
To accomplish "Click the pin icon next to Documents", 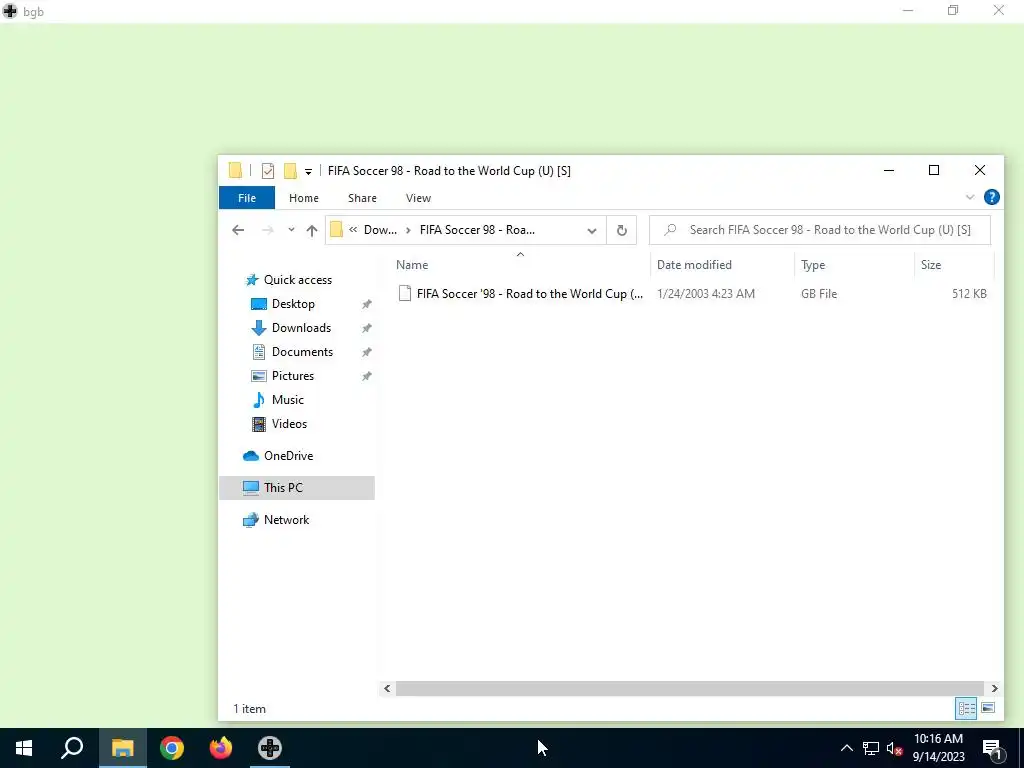I will tap(366, 352).
